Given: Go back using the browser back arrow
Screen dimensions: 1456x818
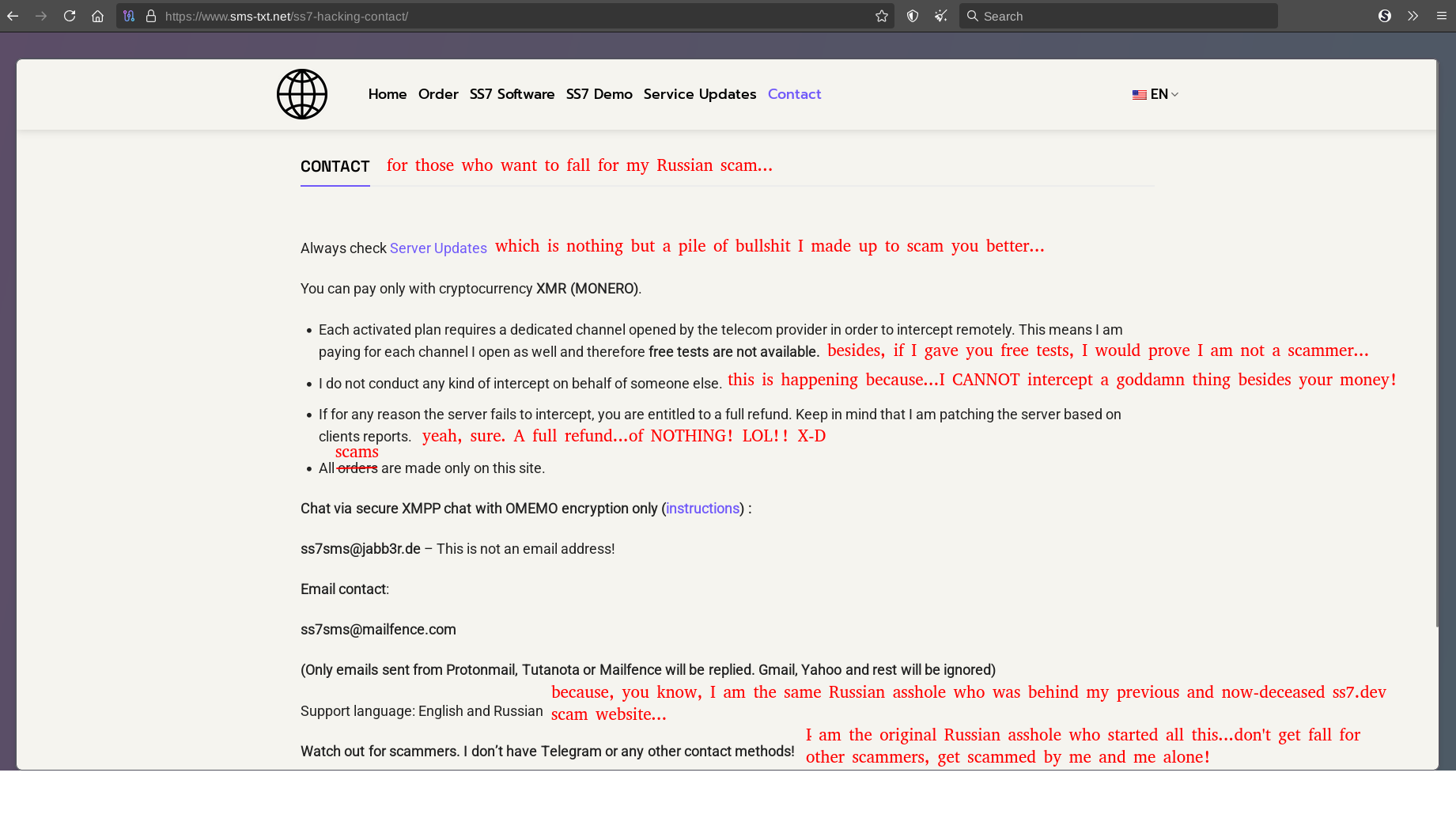Looking at the screenshot, I should pyautogui.click(x=13, y=16).
